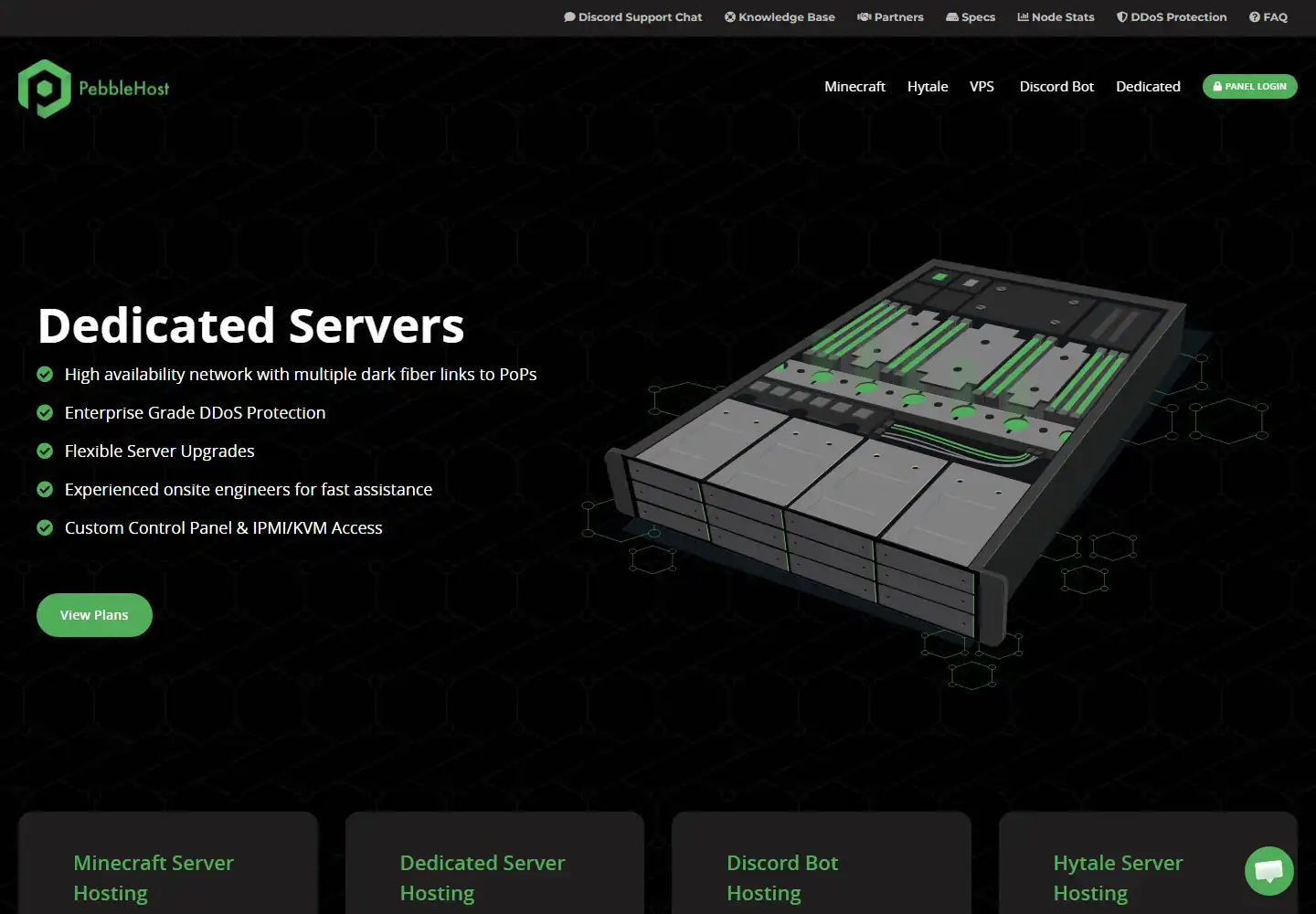Open the live chat bubble widget

pos(1269,871)
